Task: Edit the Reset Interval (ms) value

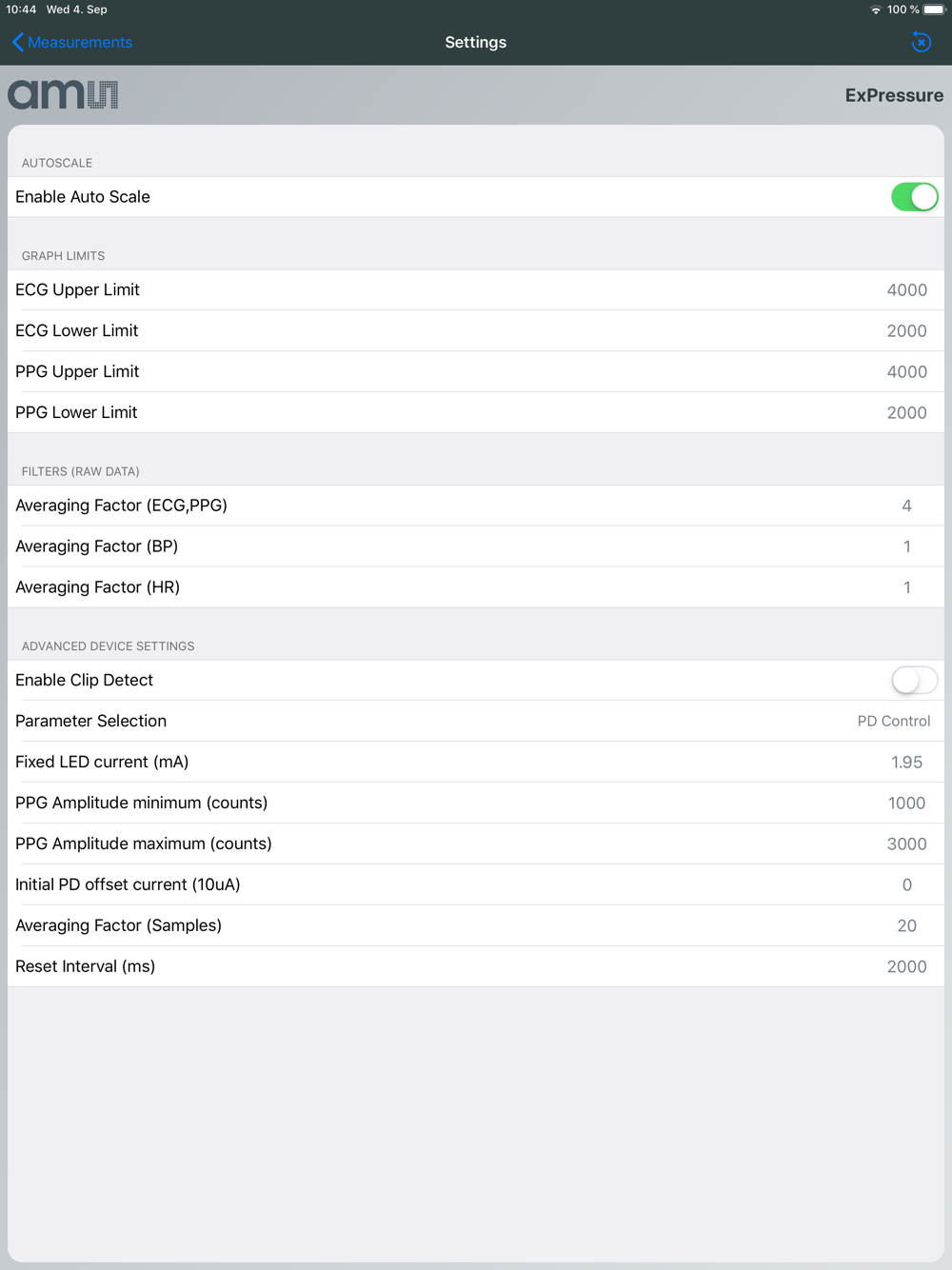Action: [906, 967]
